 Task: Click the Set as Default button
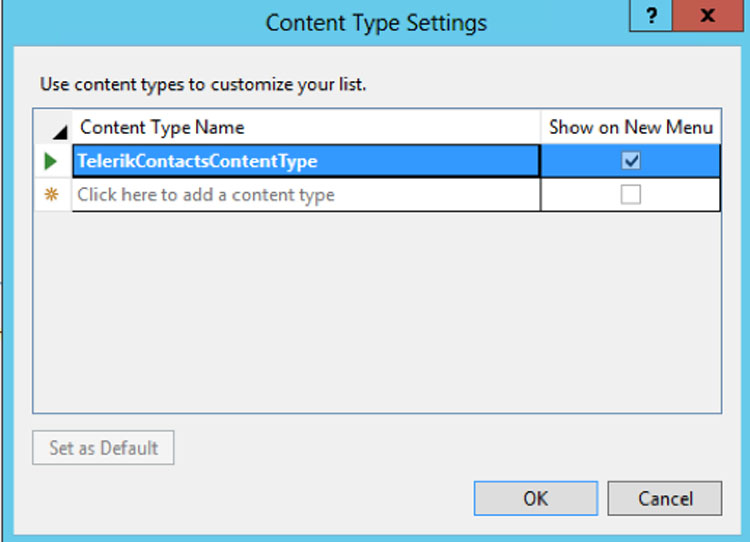pos(103,448)
